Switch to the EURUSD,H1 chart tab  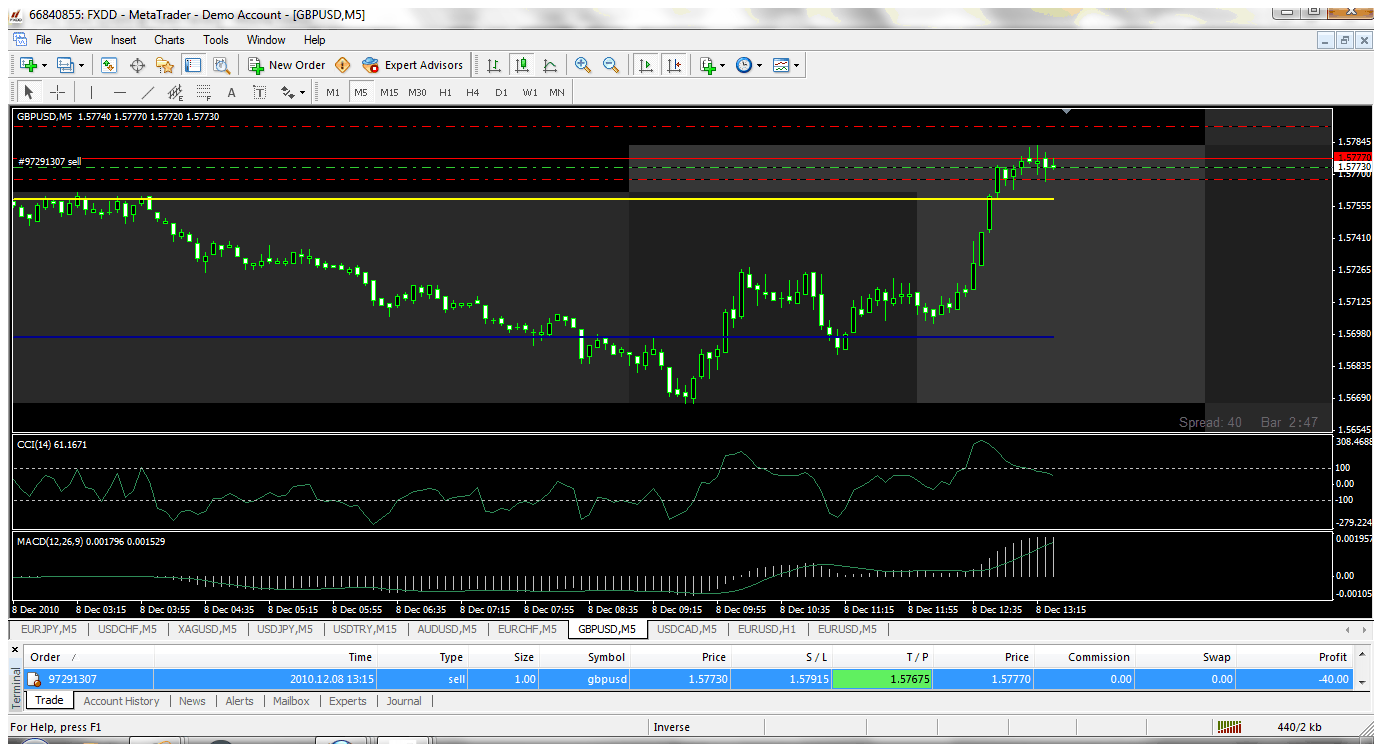pyautogui.click(x=767, y=629)
